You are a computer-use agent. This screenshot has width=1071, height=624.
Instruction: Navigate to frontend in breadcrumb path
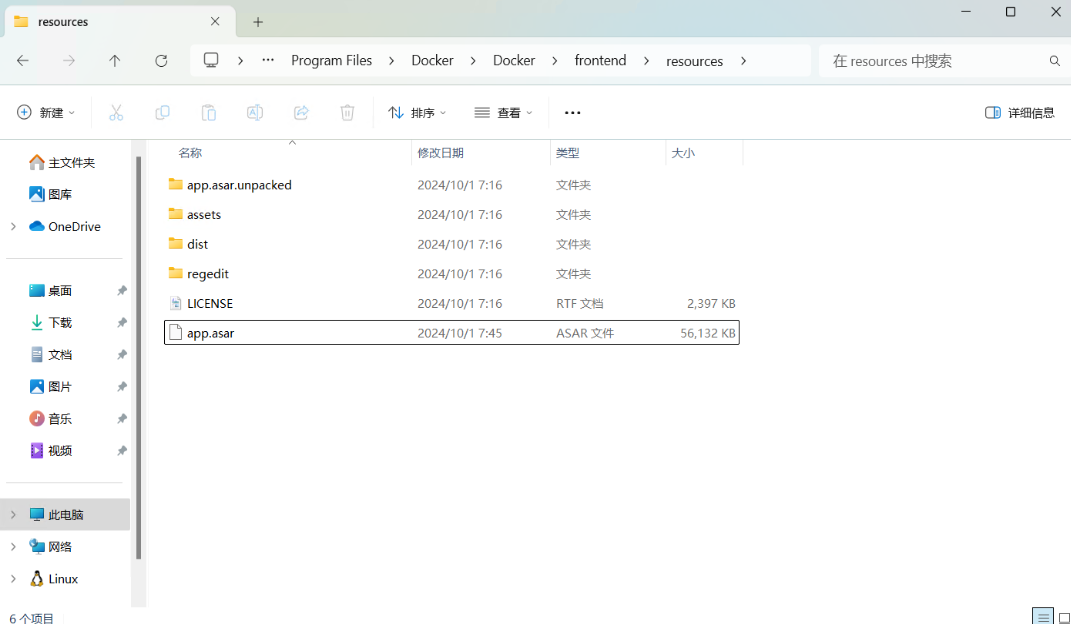click(x=600, y=61)
